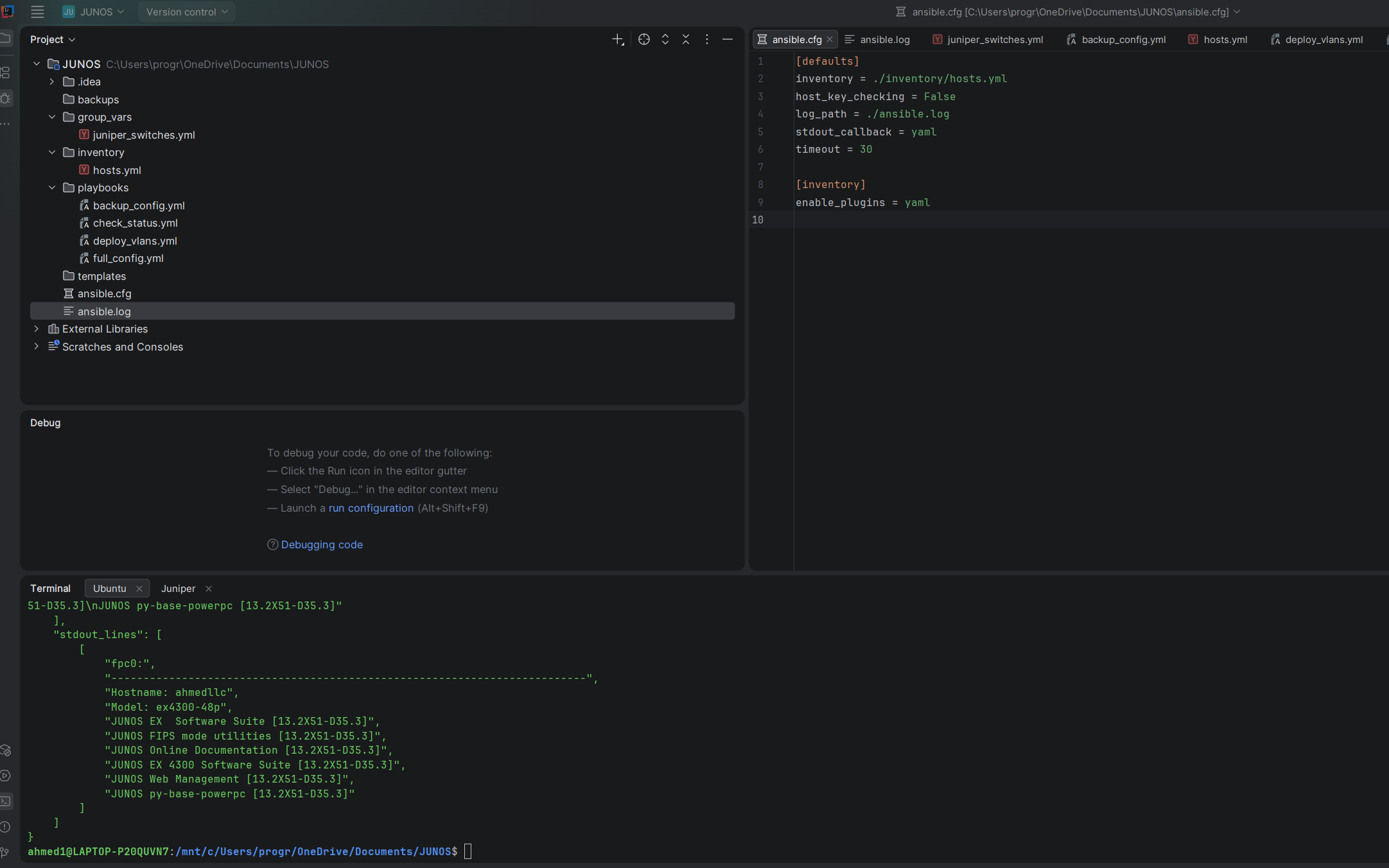Collapse the group_vars folder
This screenshot has width=1389, height=868.
tap(52, 117)
